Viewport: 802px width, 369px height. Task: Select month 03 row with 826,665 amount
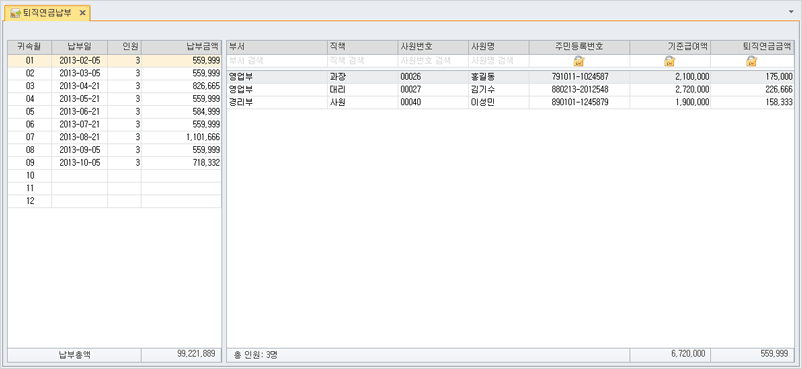click(x=115, y=86)
